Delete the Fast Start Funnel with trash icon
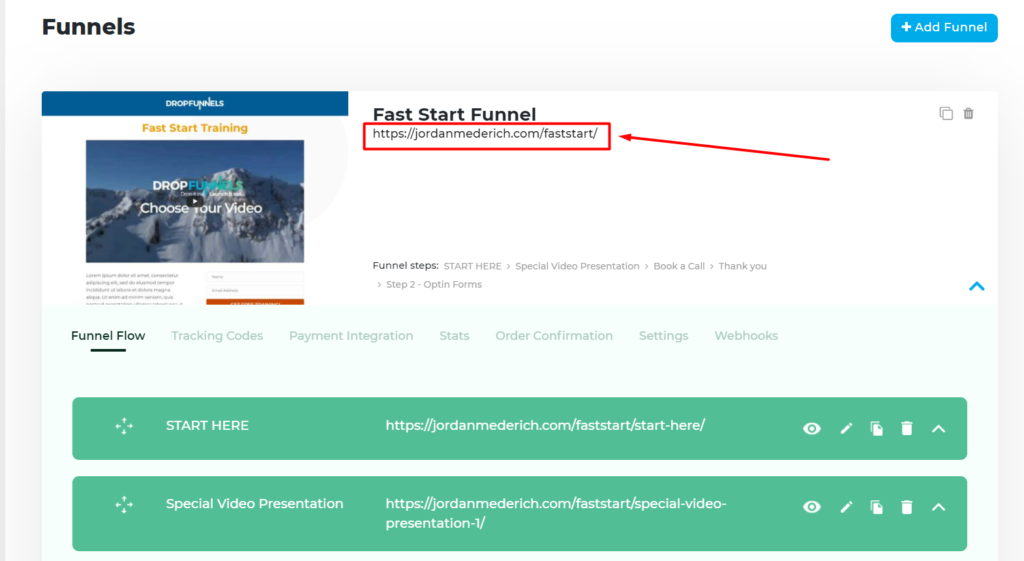Viewport: 1024px width, 561px height. click(968, 114)
